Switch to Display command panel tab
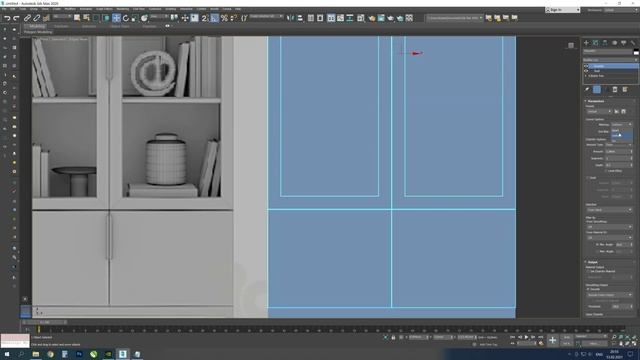 click(x=624, y=43)
